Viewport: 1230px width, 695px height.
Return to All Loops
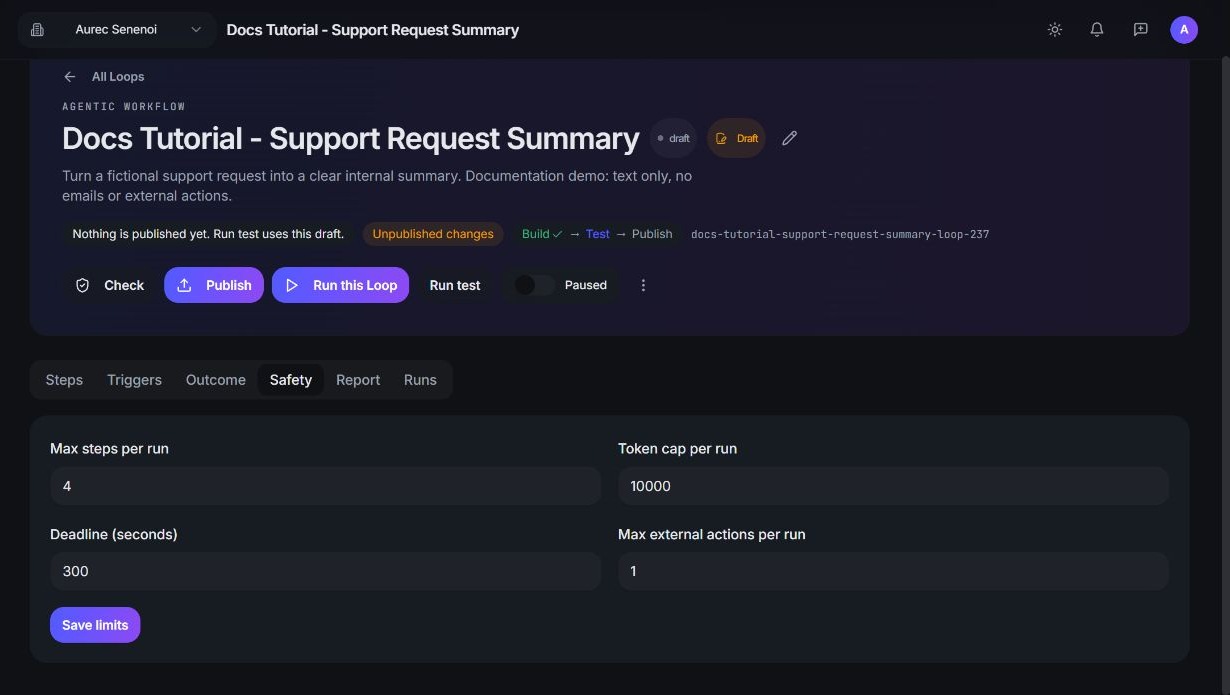click(x=118, y=77)
